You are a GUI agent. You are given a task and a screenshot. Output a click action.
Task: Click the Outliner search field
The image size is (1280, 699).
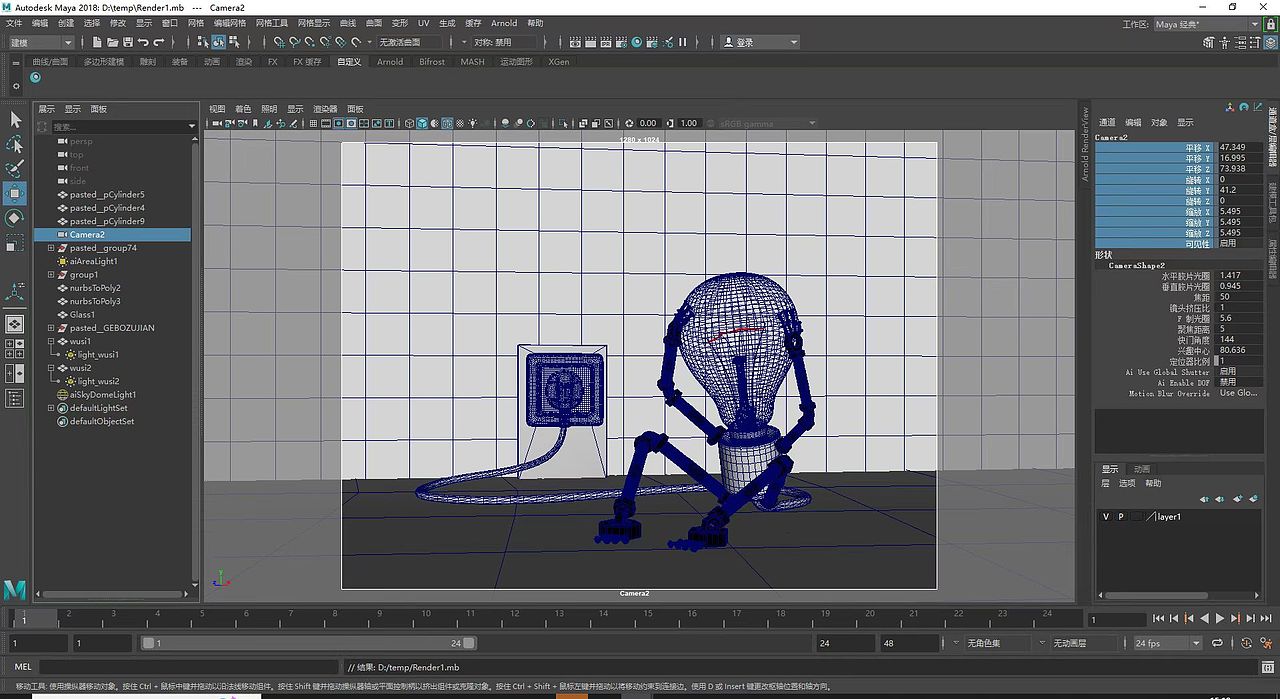[118, 127]
